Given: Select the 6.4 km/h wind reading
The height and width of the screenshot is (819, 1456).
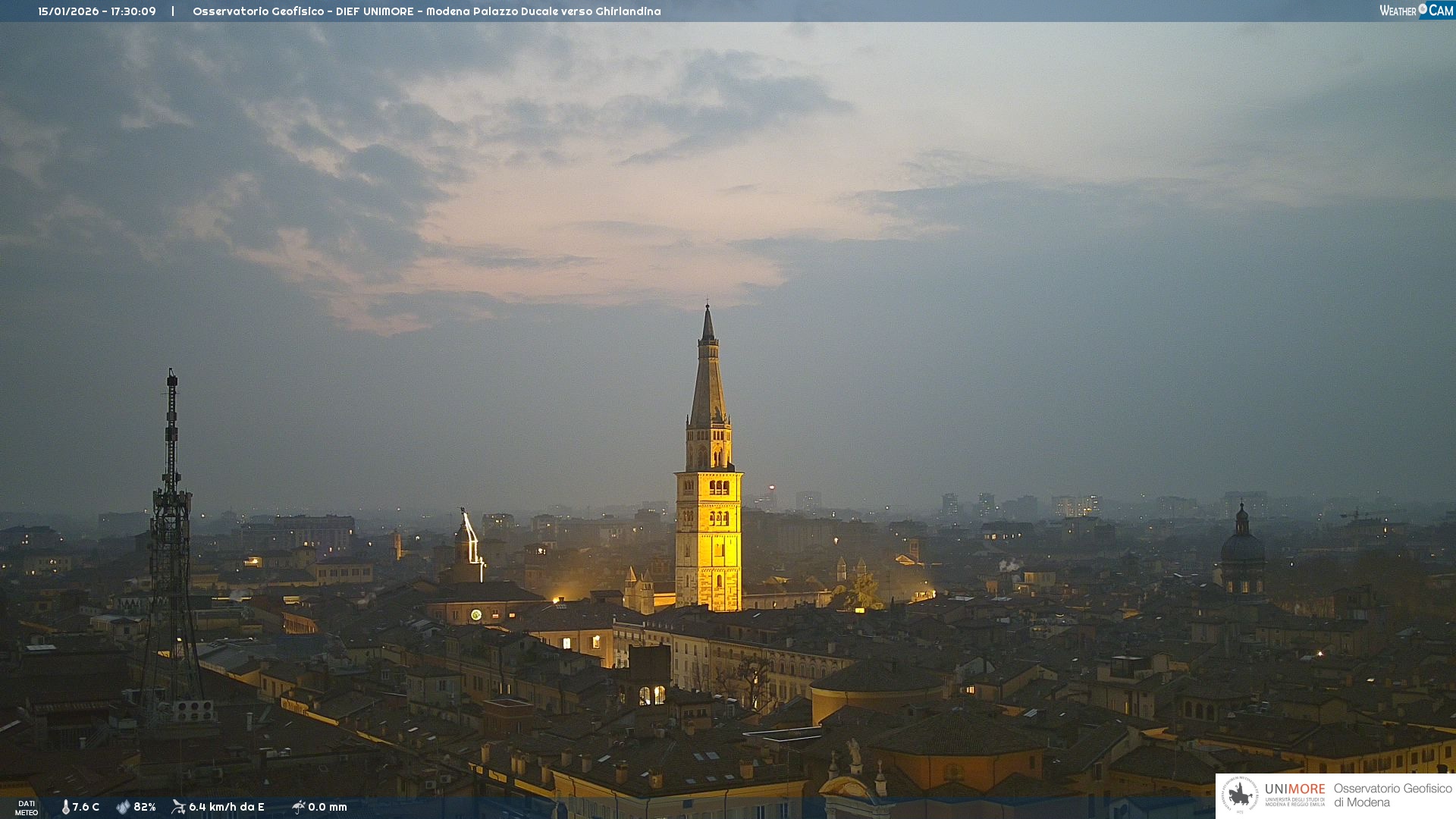Looking at the screenshot, I should point(226,807).
